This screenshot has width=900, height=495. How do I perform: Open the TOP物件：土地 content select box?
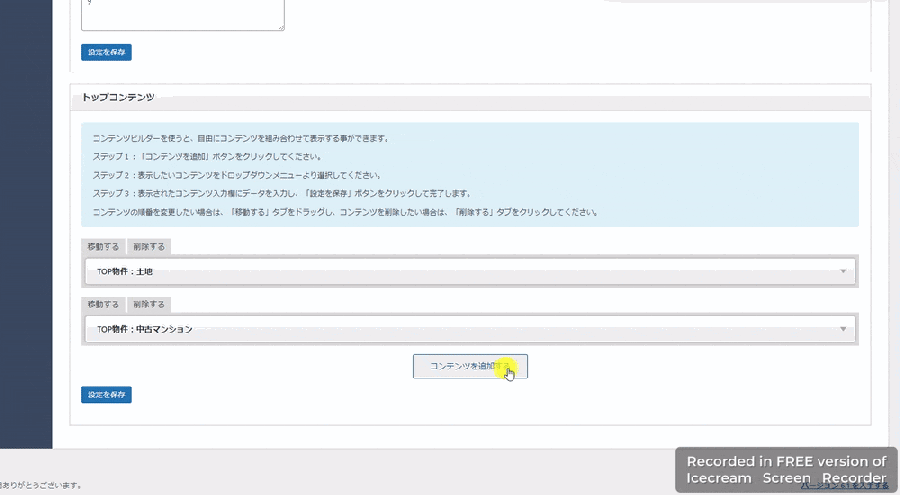pyautogui.click(x=470, y=271)
